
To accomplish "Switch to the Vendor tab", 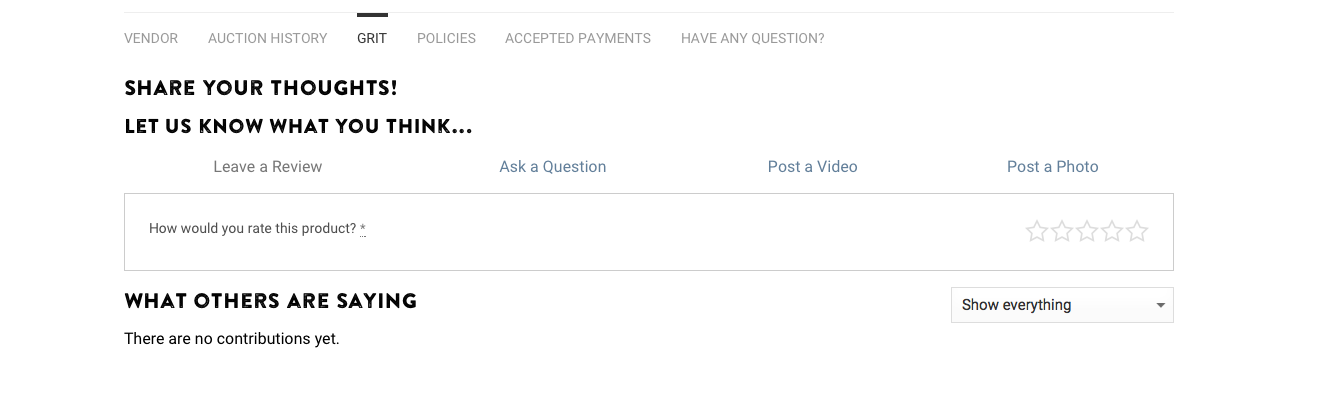I will [151, 38].
